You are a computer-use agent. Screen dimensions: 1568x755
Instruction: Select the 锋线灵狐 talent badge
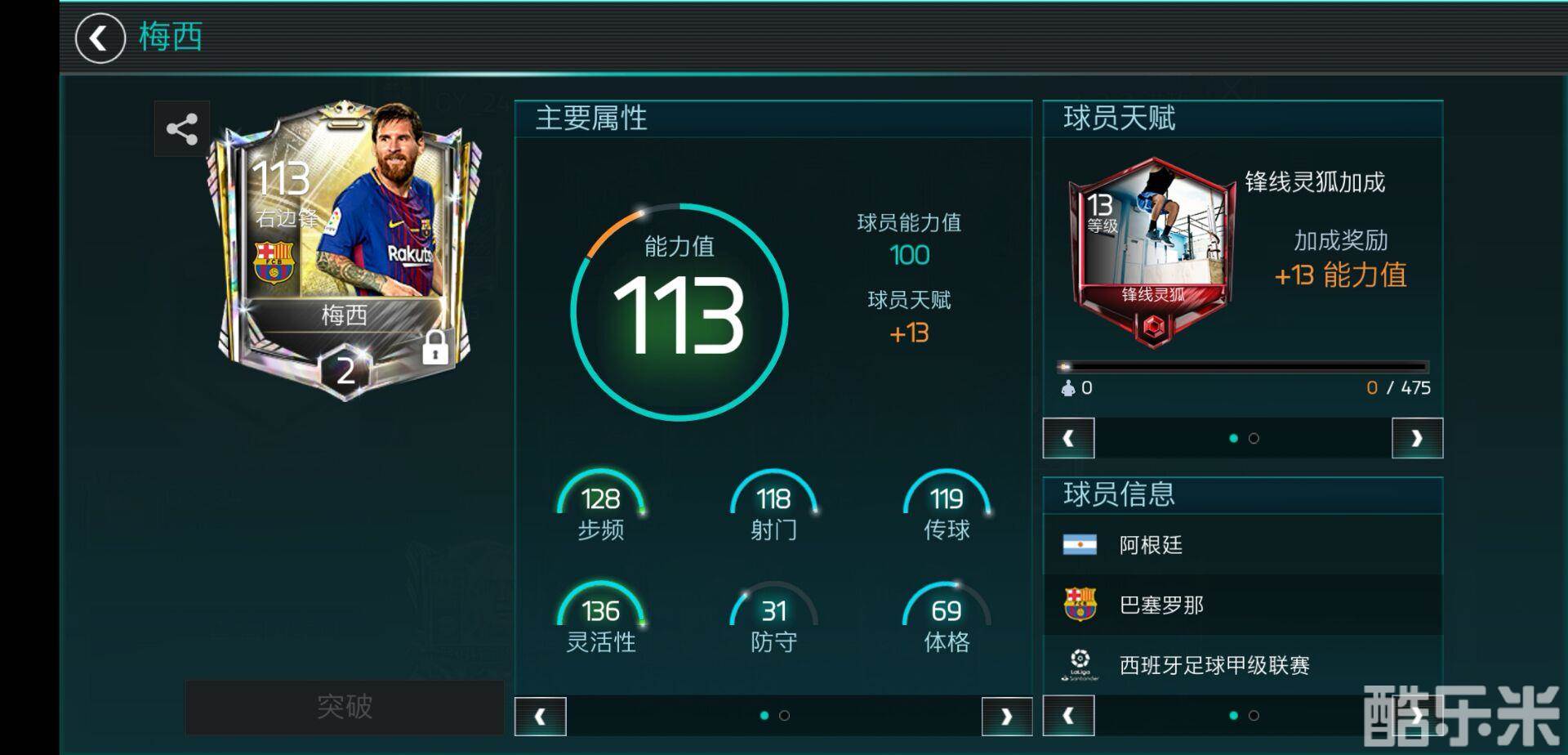[x=1151, y=252]
